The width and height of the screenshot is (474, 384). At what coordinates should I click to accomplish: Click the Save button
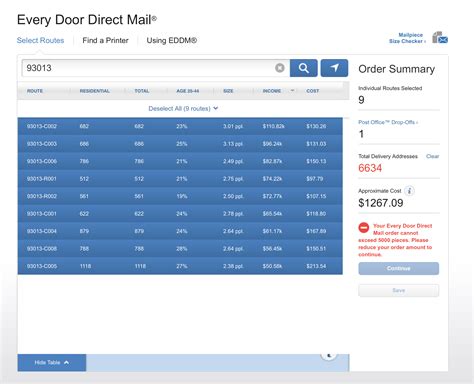pos(399,290)
